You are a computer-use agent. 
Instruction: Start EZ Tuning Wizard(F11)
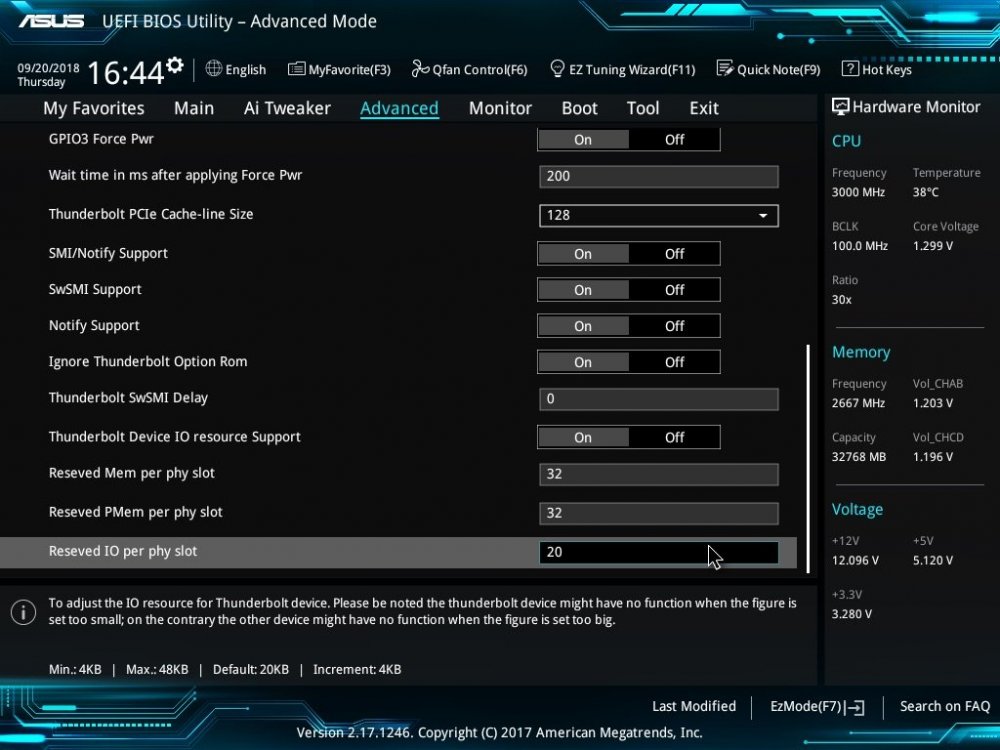pos(632,70)
